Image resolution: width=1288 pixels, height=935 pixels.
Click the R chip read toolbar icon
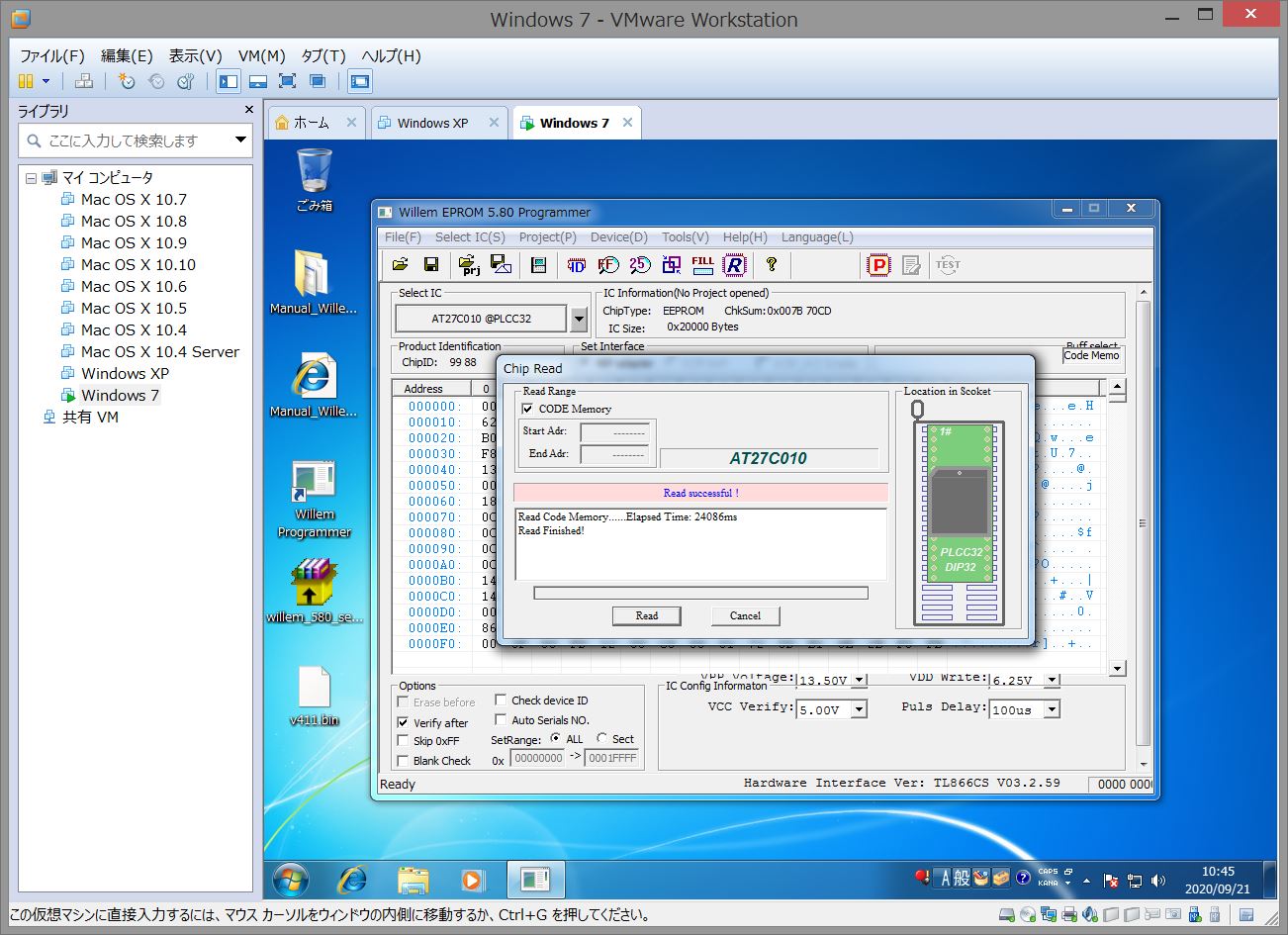(x=734, y=264)
